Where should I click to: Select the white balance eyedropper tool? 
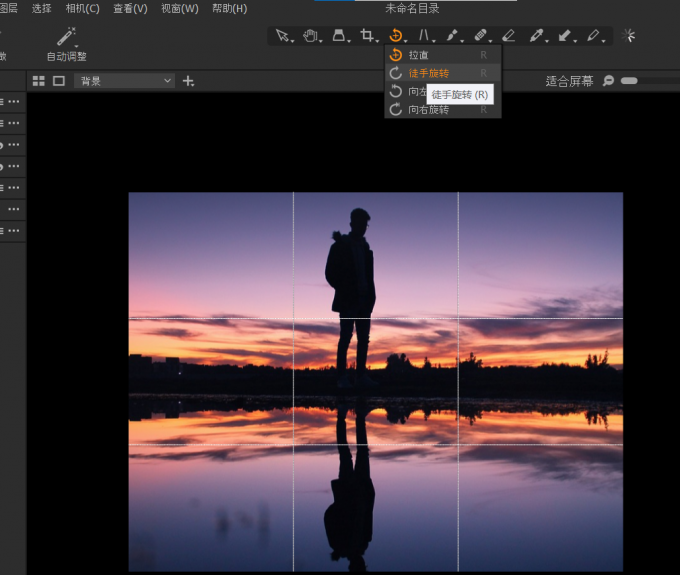tap(536, 35)
